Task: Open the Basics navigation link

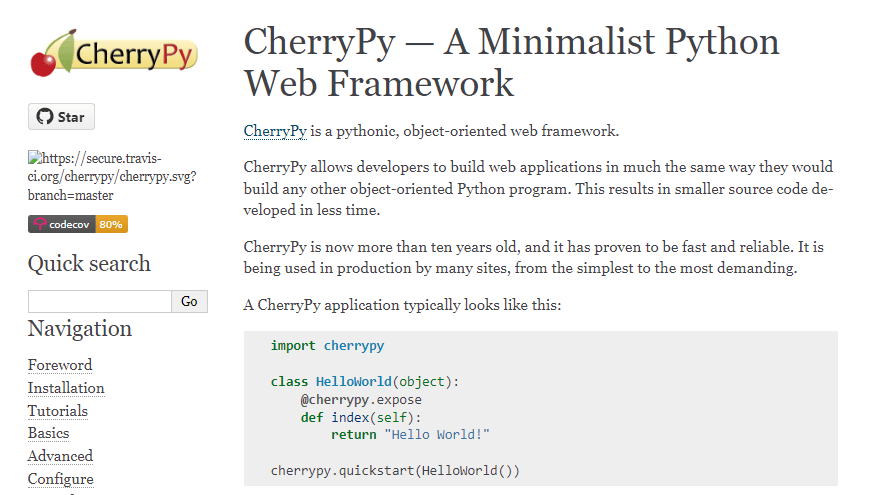Action: (x=49, y=433)
